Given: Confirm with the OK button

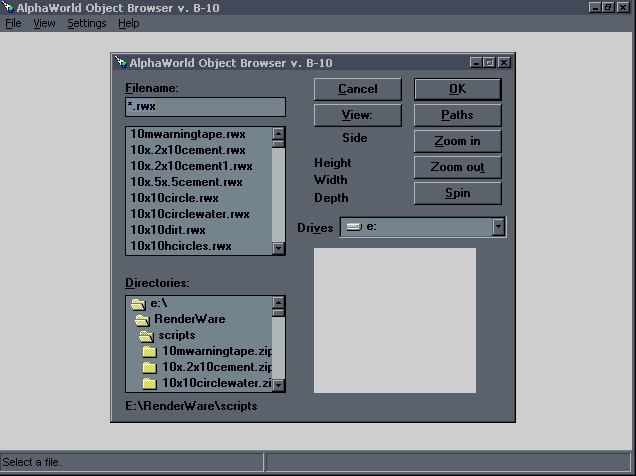Looking at the screenshot, I should tap(458, 89).
